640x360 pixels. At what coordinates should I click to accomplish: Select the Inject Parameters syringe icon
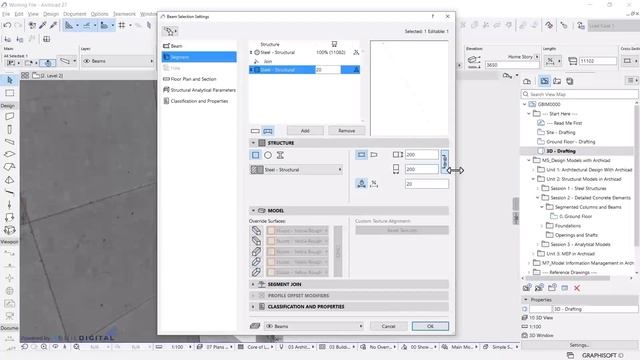53,25
